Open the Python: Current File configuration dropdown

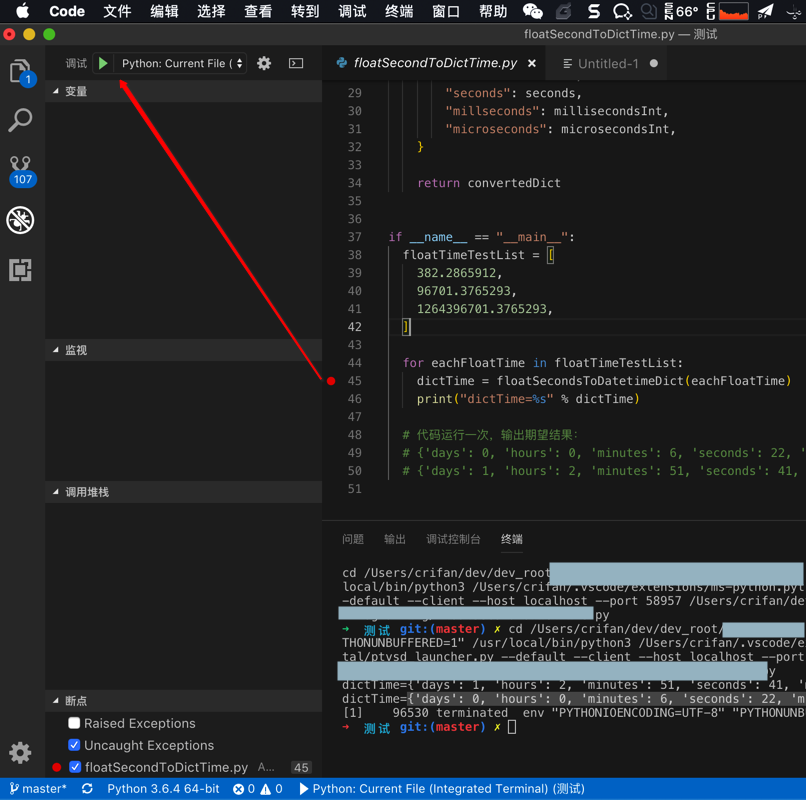181,63
